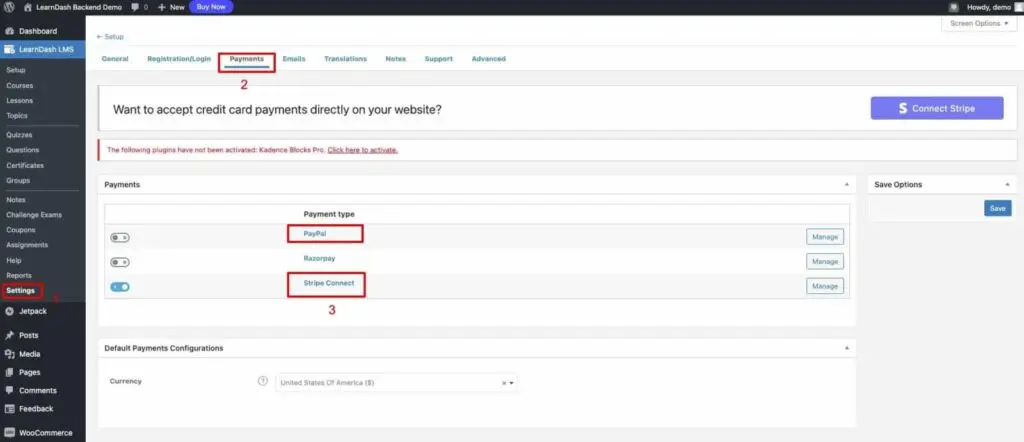The width and height of the screenshot is (1024, 442).
Task: Clear the currency selection with the x icon
Action: (x=504, y=383)
